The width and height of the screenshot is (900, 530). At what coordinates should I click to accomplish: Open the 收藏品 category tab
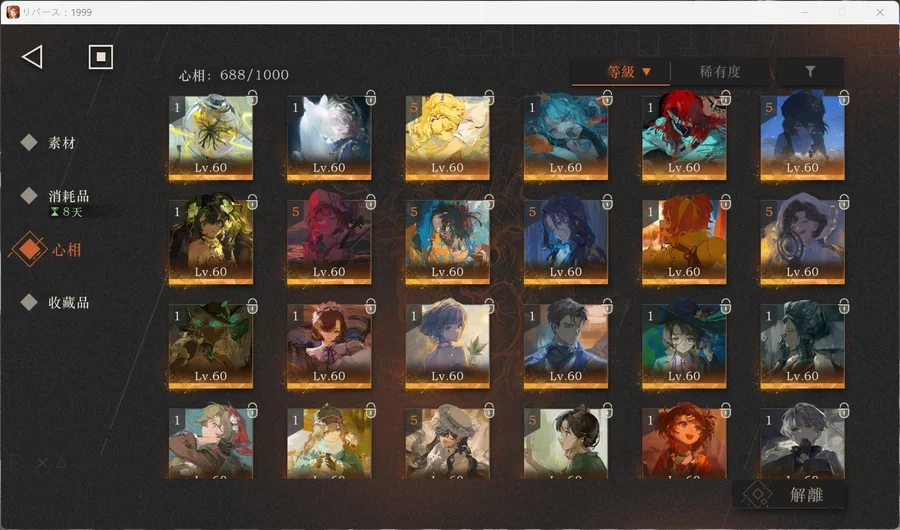coord(68,302)
